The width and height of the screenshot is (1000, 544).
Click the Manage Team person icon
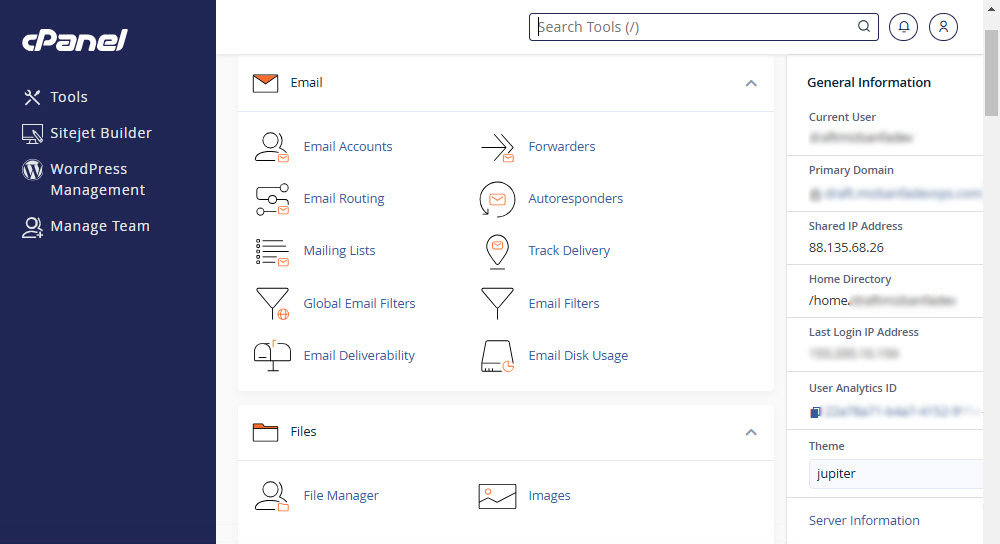[32, 227]
